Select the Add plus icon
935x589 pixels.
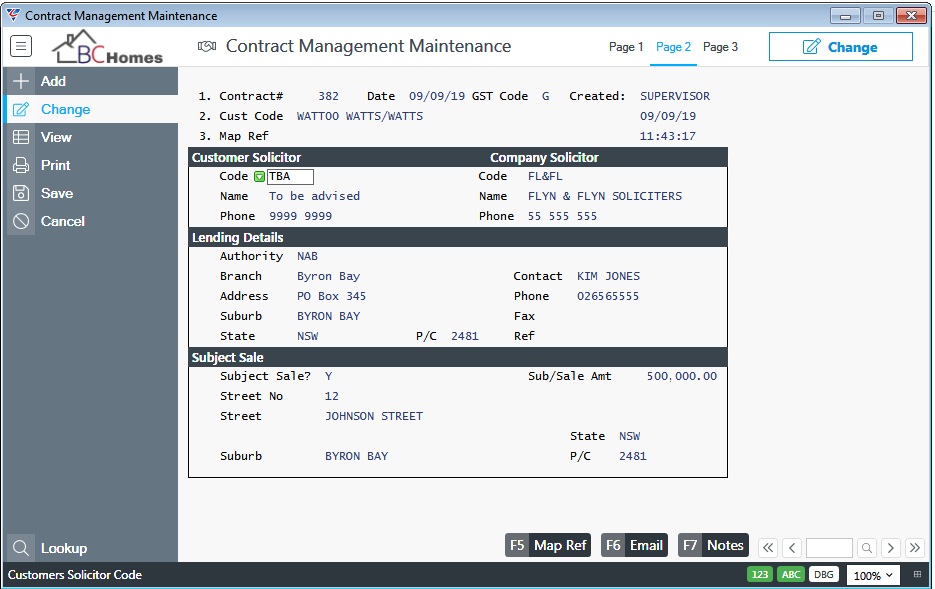(21, 81)
